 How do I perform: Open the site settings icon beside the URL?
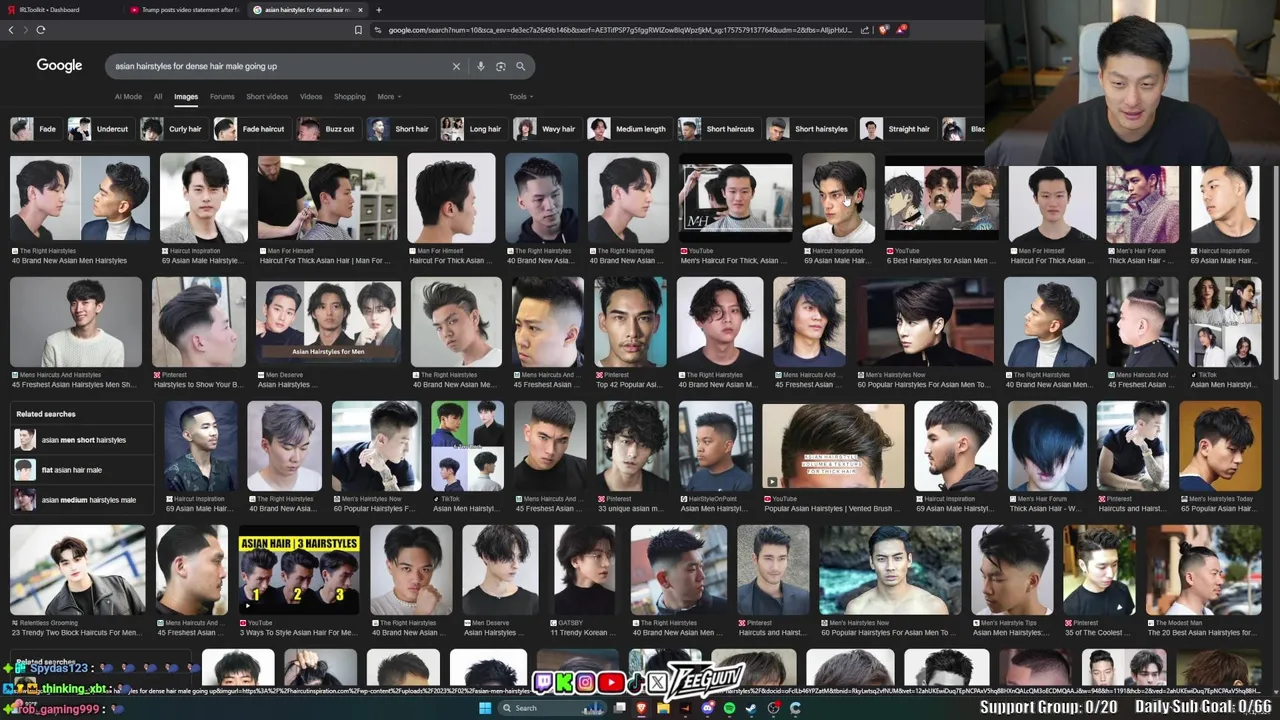pyautogui.click(x=378, y=30)
